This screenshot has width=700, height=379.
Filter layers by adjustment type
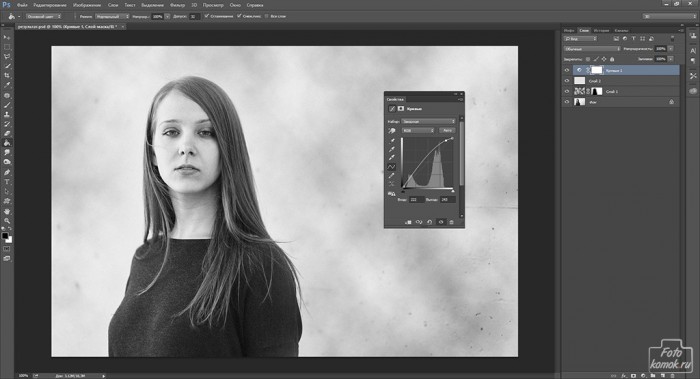point(625,39)
